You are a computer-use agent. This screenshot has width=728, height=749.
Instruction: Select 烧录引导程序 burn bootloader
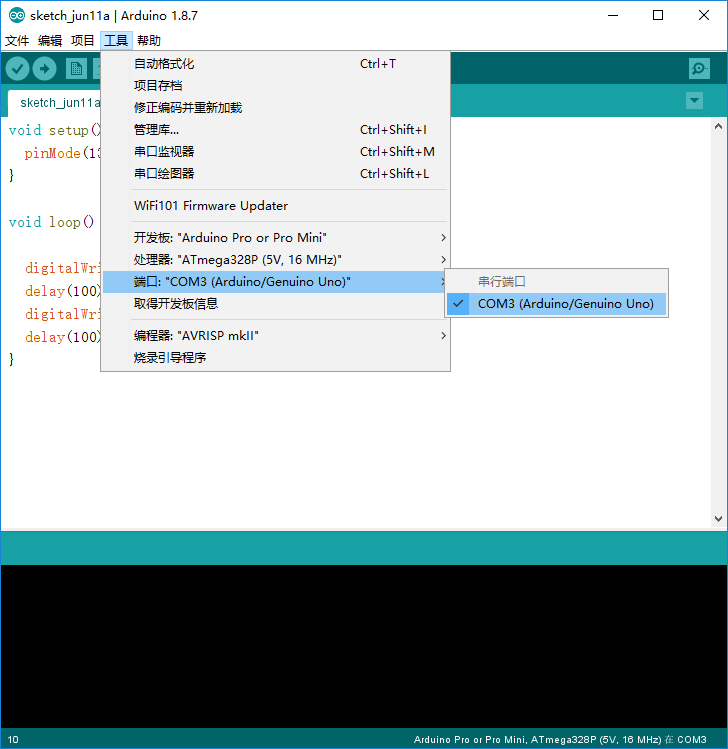[x=277, y=358]
